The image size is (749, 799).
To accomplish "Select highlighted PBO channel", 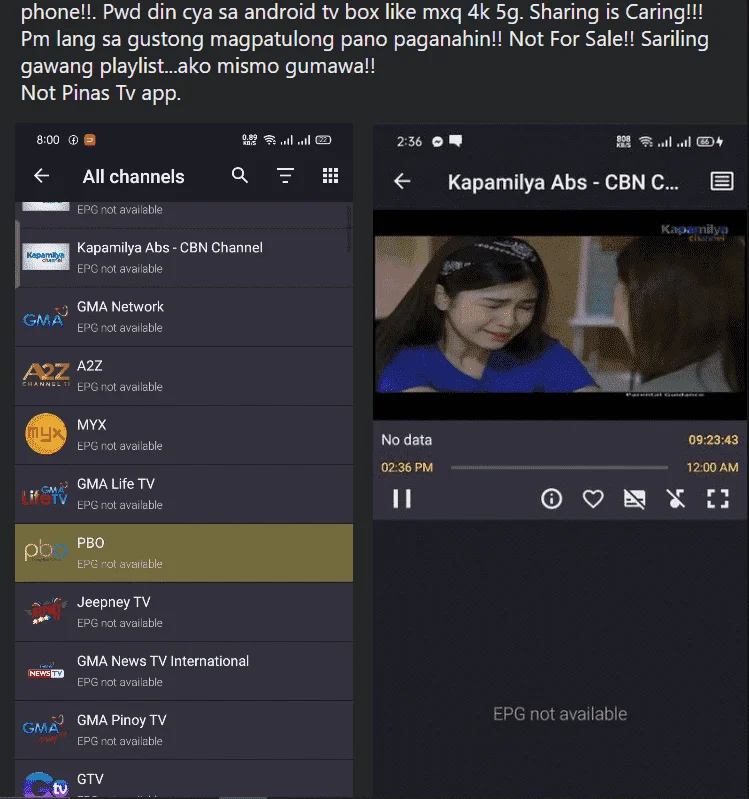I will pos(184,553).
